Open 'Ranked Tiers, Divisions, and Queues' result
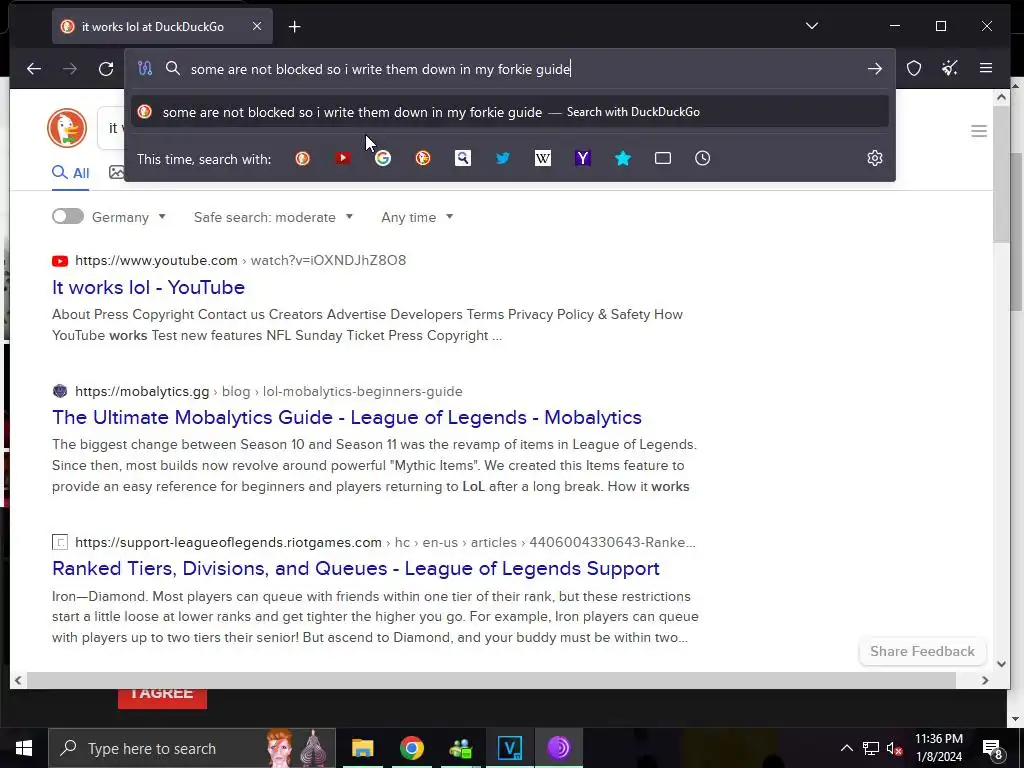Viewport: 1024px width, 768px height. click(356, 568)
